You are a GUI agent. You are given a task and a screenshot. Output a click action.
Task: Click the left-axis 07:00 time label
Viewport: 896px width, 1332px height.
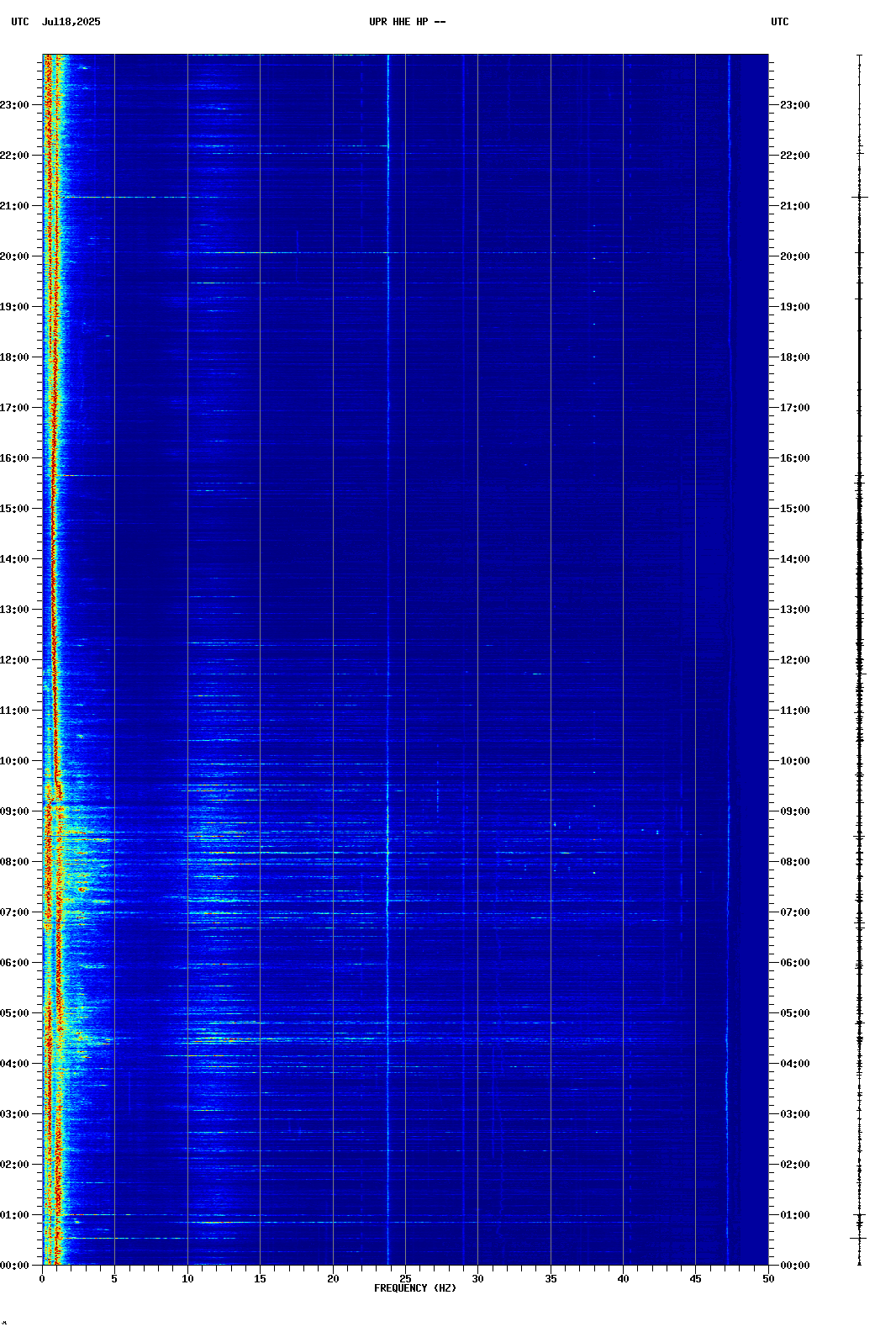click(14, 912)
